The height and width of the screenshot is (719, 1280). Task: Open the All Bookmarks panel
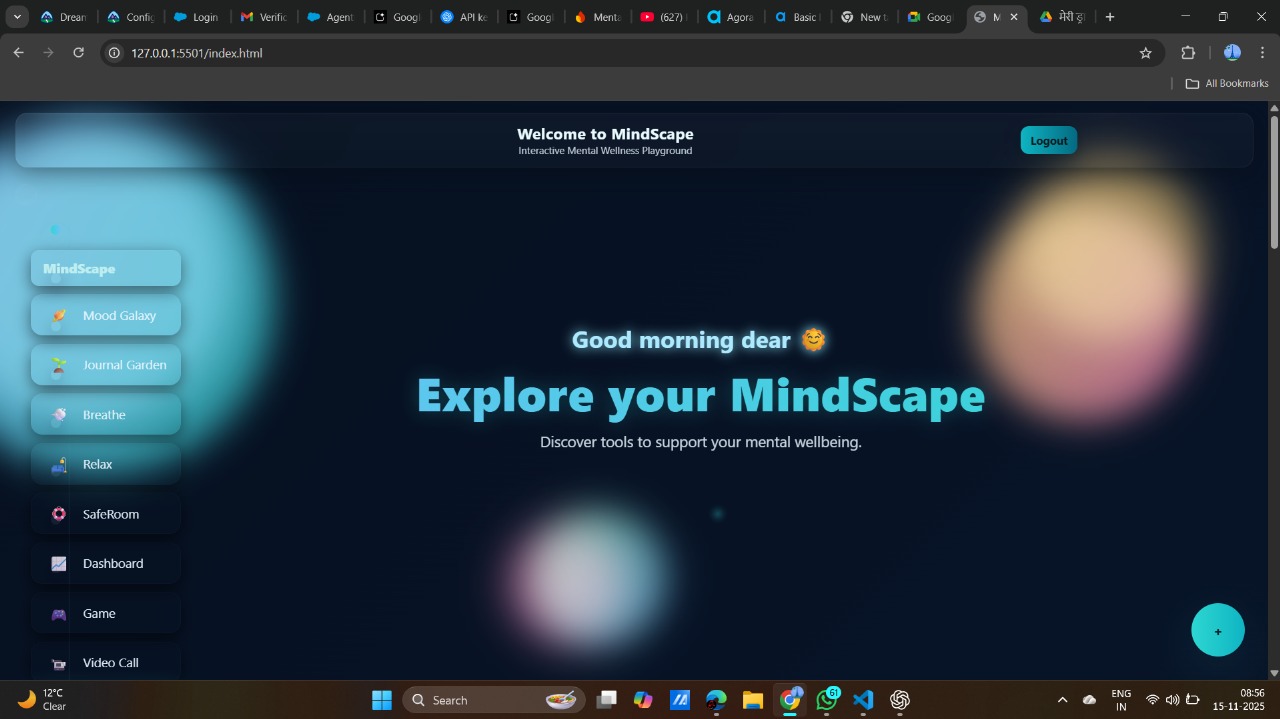[x=1227, y=83]
